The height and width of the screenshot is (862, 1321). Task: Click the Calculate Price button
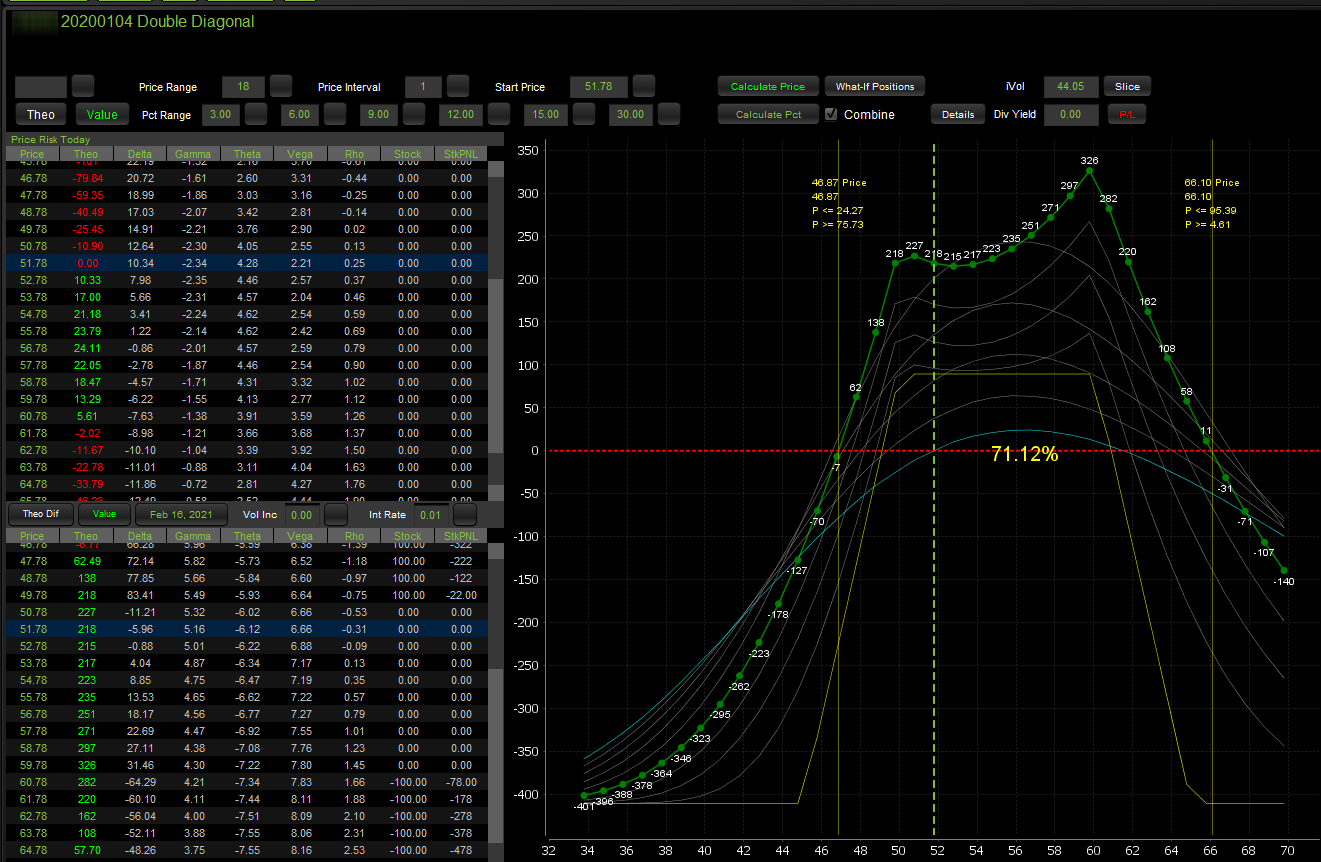click(768, 86)
